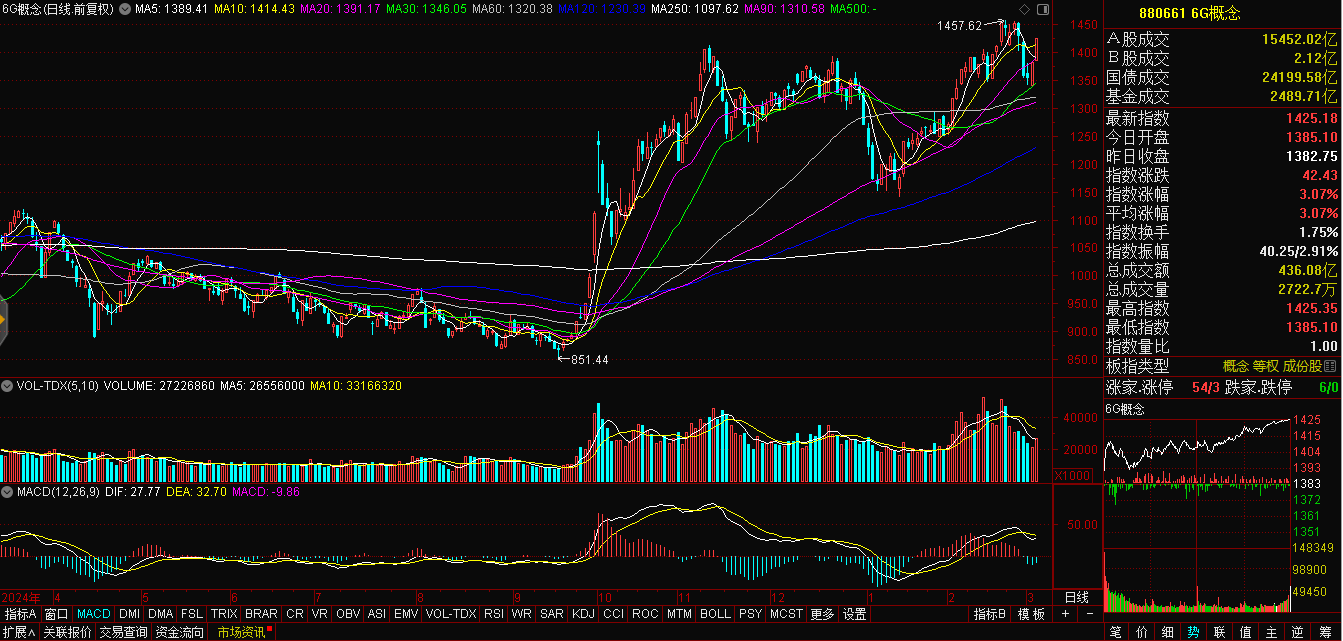
Task: Open 更多 for more indicators
Action: click(822, 614)
